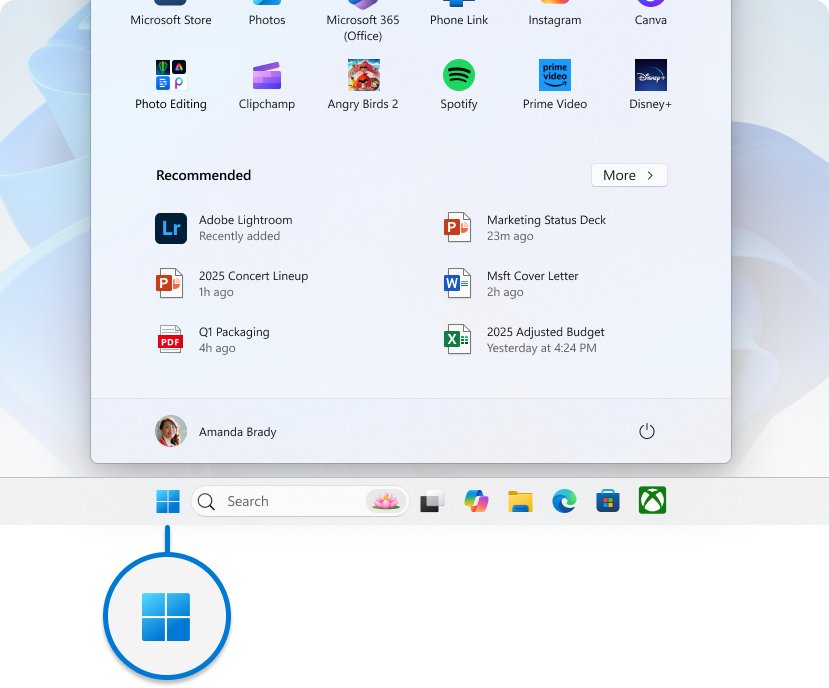Open Photos pinned app label

click(x=267, y=20)
